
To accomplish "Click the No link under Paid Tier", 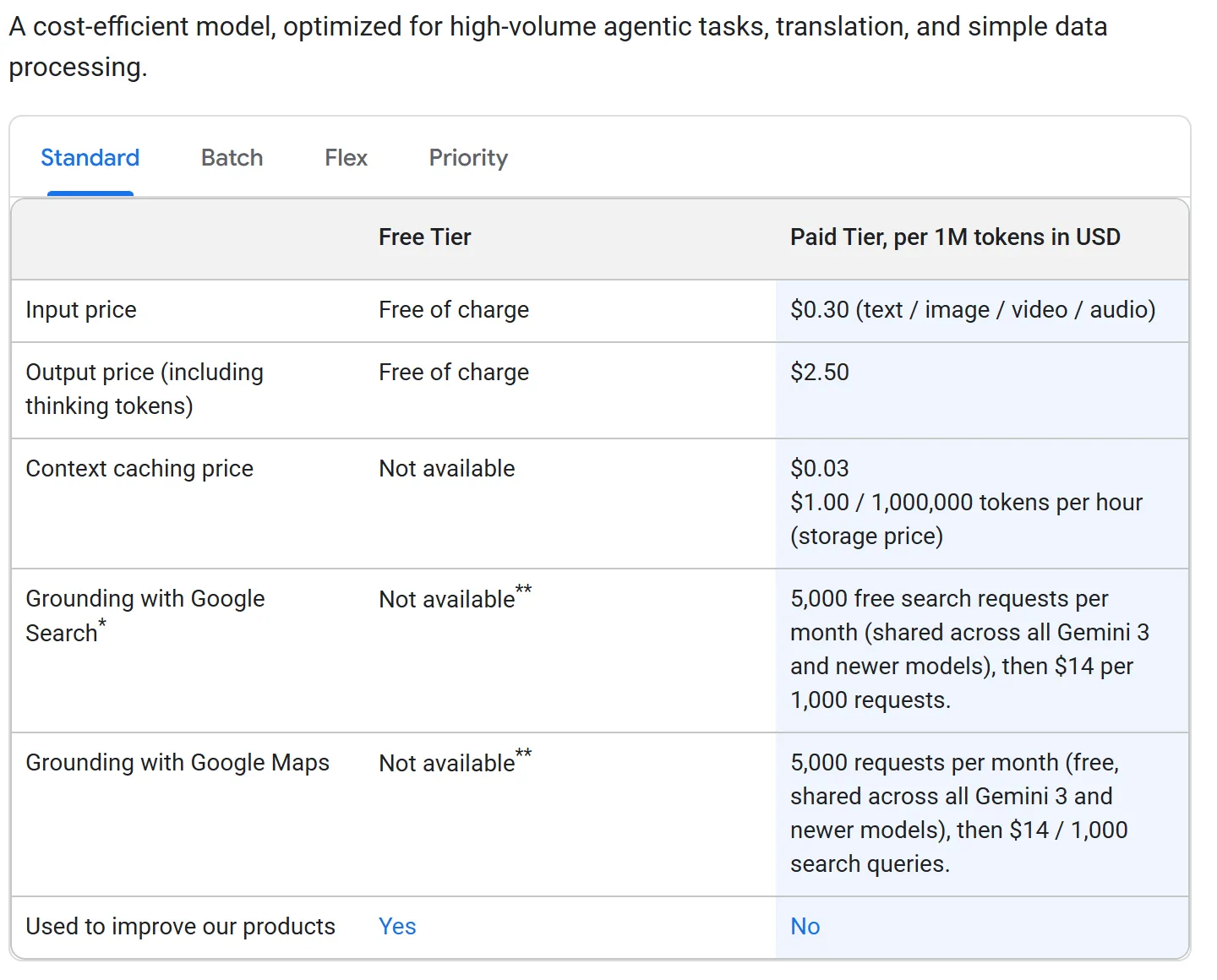I will (x=805, y=927).
